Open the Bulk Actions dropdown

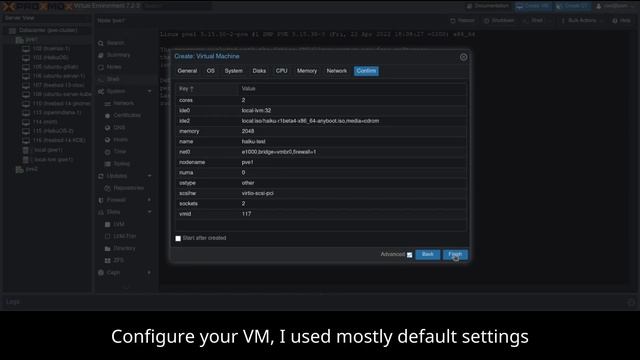pos(582,20)
